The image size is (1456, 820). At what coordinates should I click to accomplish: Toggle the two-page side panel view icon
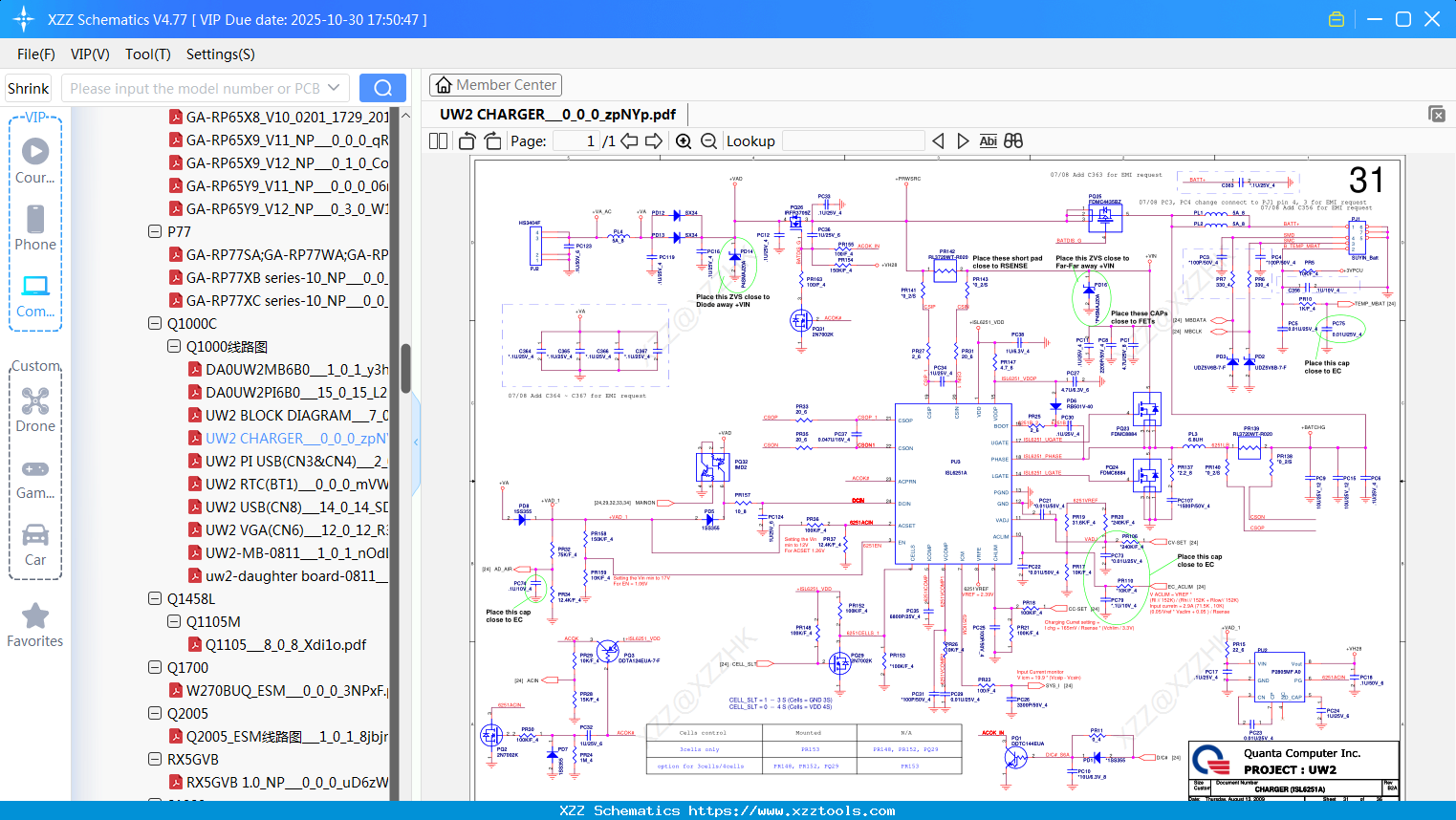click(439, 141)
